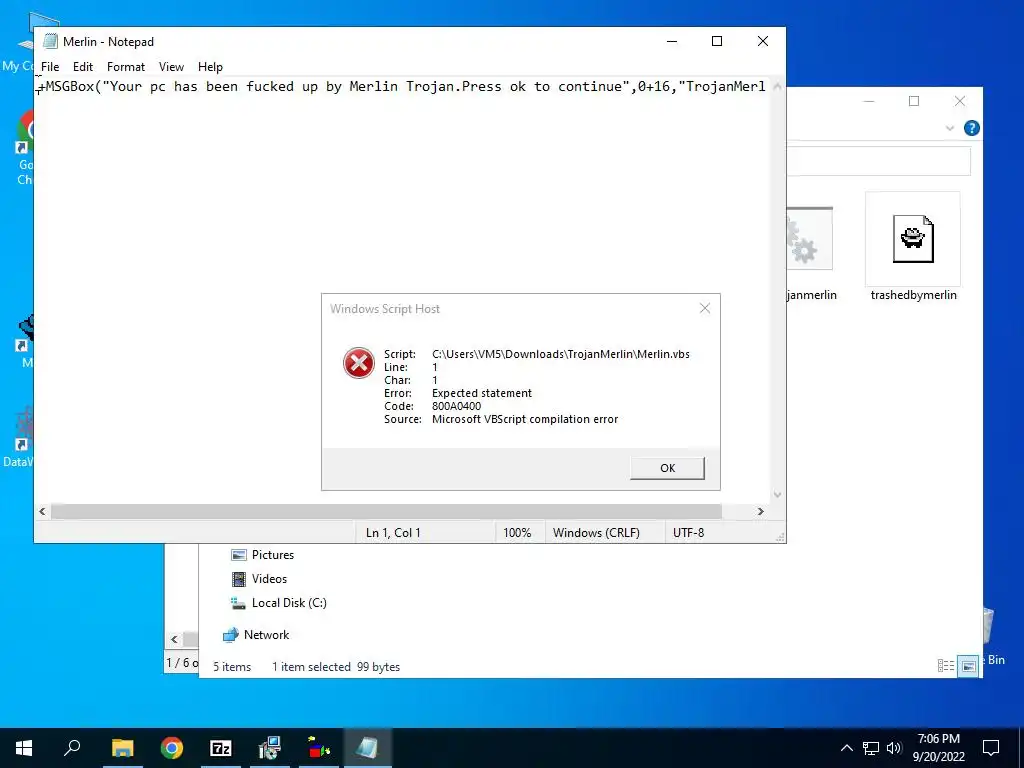Click OK in the Windows Script Host dialog
The height and width of the screenshot is (768, 1024).
click(667, 468)
